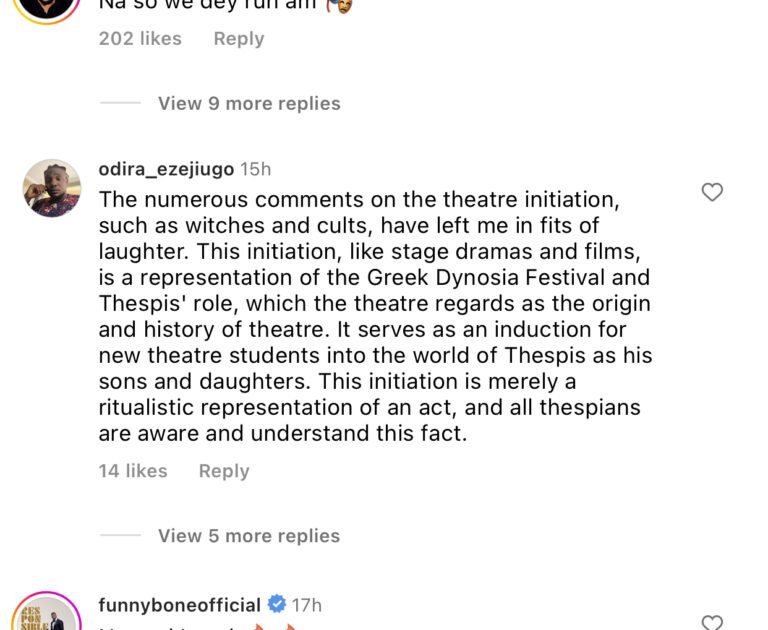Expand View 9 more replies

coord(248,104)
